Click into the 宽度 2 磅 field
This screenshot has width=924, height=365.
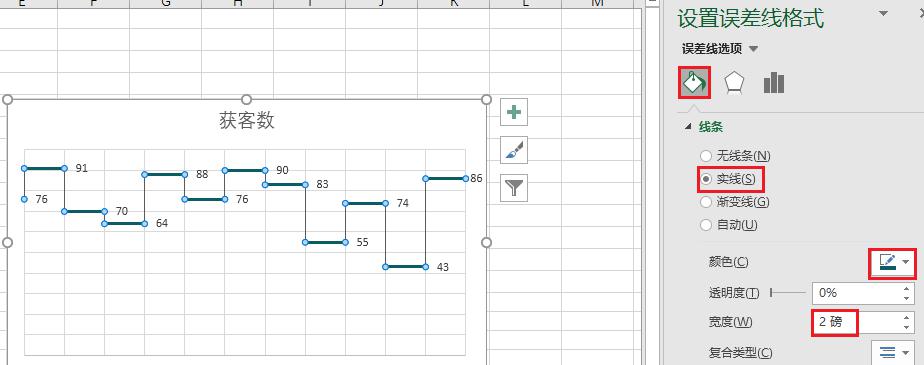pyautogui.click(x=856, y=322)
